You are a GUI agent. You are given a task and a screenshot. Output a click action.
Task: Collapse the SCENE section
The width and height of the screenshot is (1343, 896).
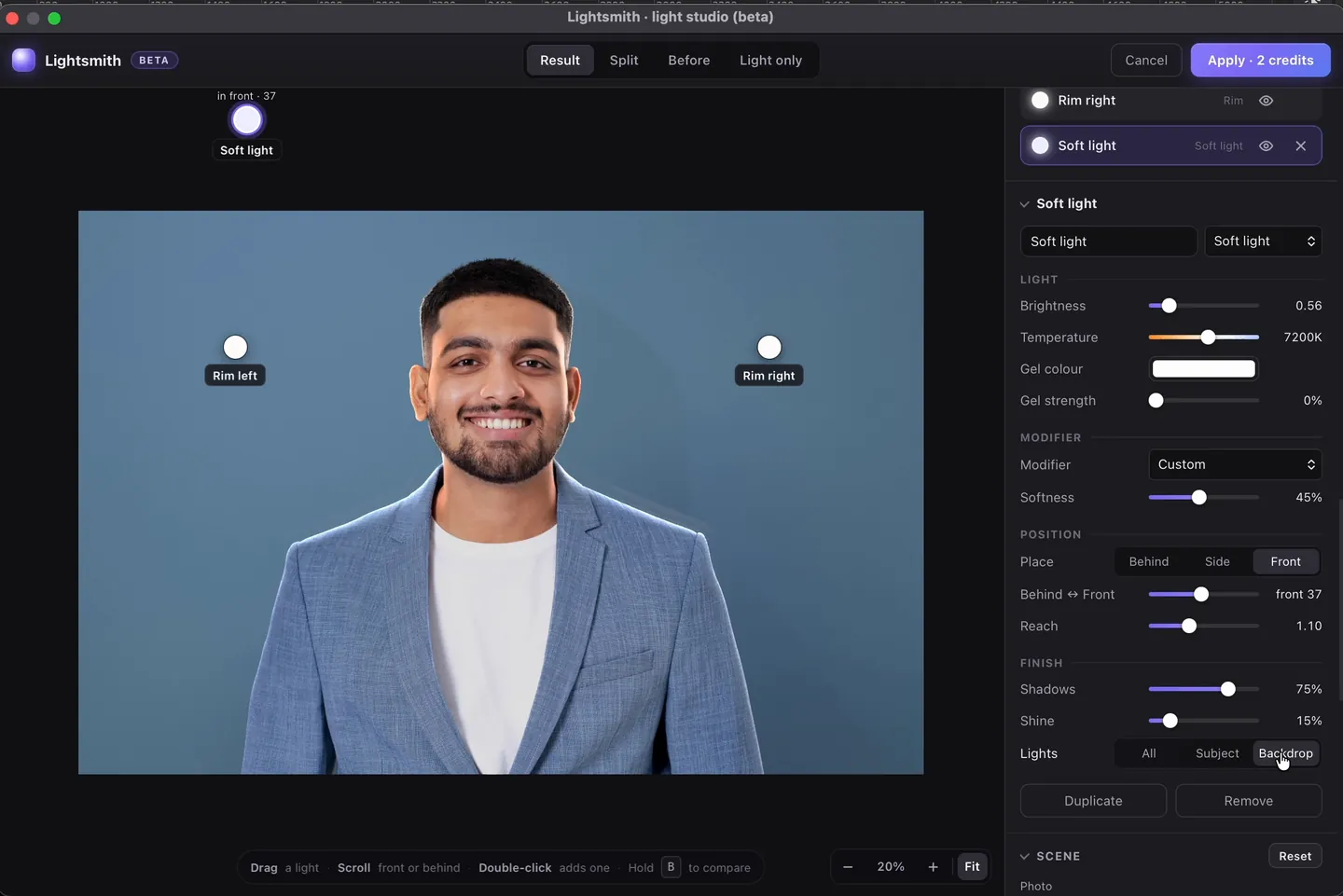pos(1025,856)
